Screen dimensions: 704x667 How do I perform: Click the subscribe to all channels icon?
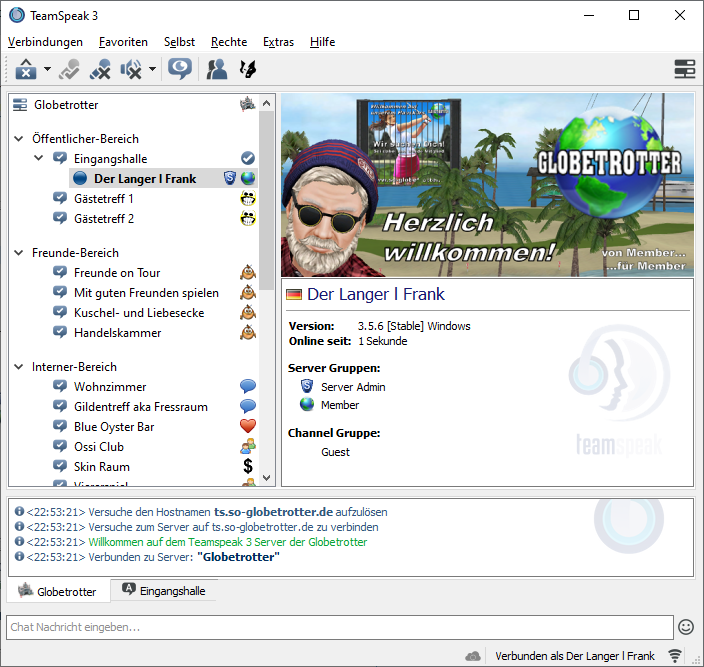pos(69,69)
